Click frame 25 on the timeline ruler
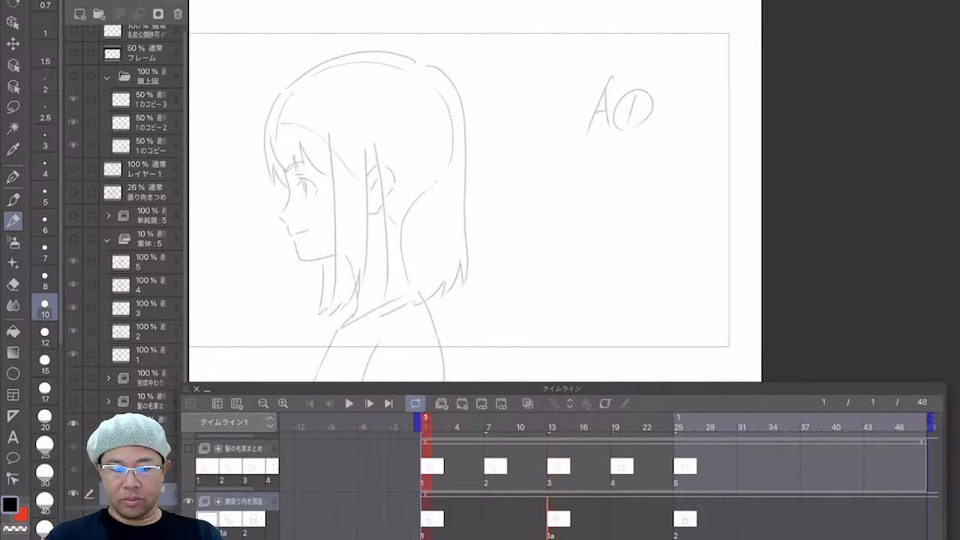 (x=678, y=427)
